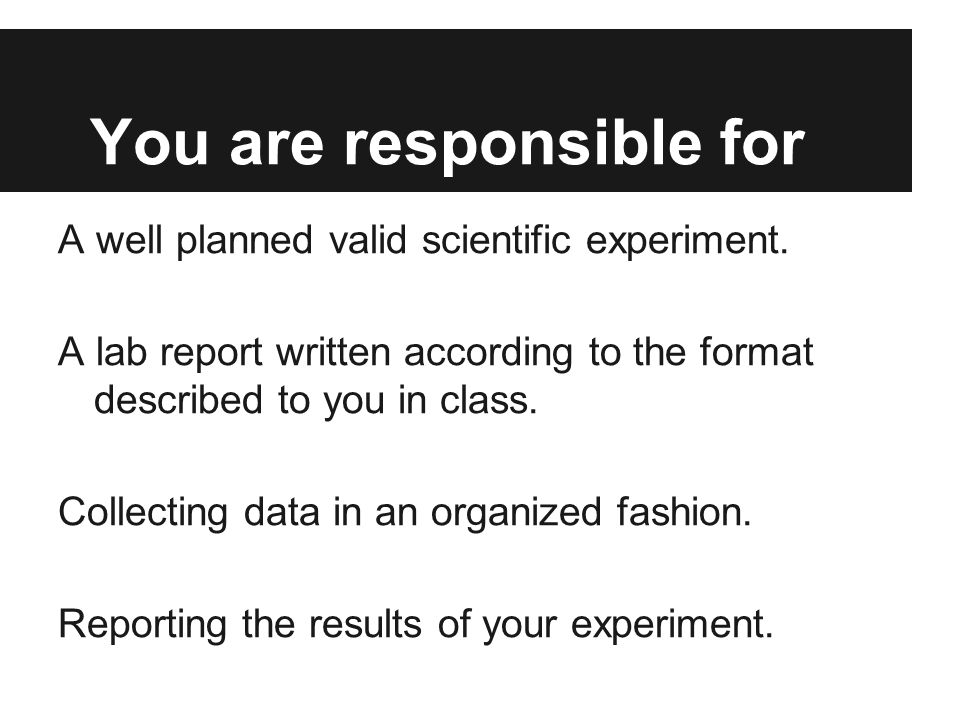Click the word 'Collecting' in the third bullet

(143, 512)
